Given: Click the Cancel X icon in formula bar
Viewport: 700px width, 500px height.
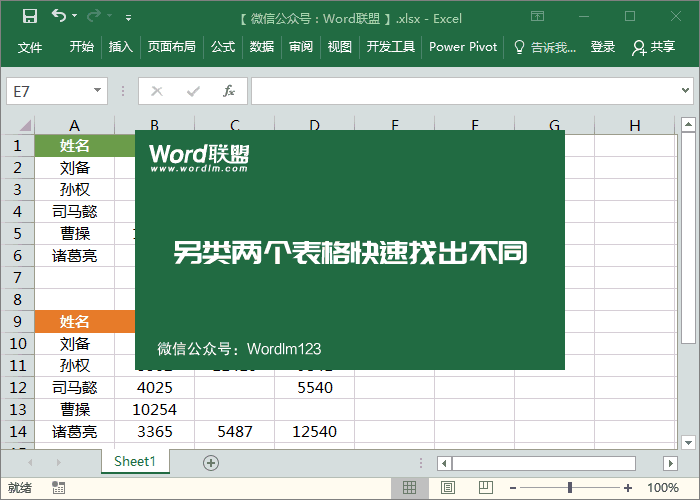Looking at the screenshot, I should click(157, 92).
